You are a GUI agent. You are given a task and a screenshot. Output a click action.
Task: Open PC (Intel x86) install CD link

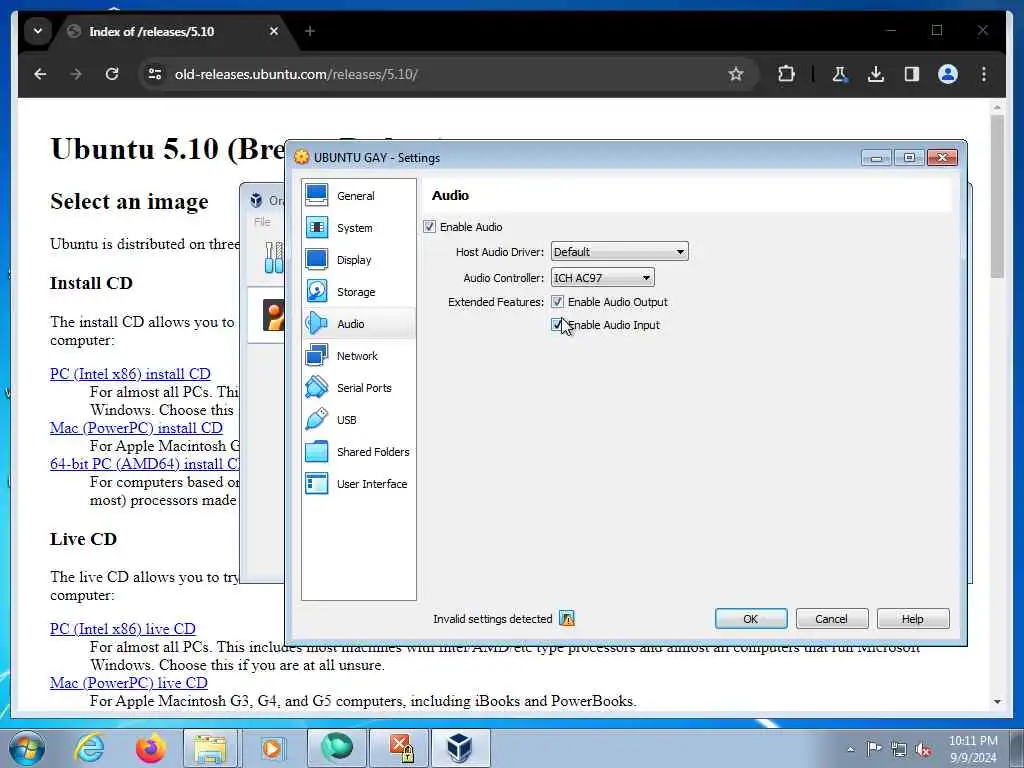pyautogui.click(x=130, y=374)
